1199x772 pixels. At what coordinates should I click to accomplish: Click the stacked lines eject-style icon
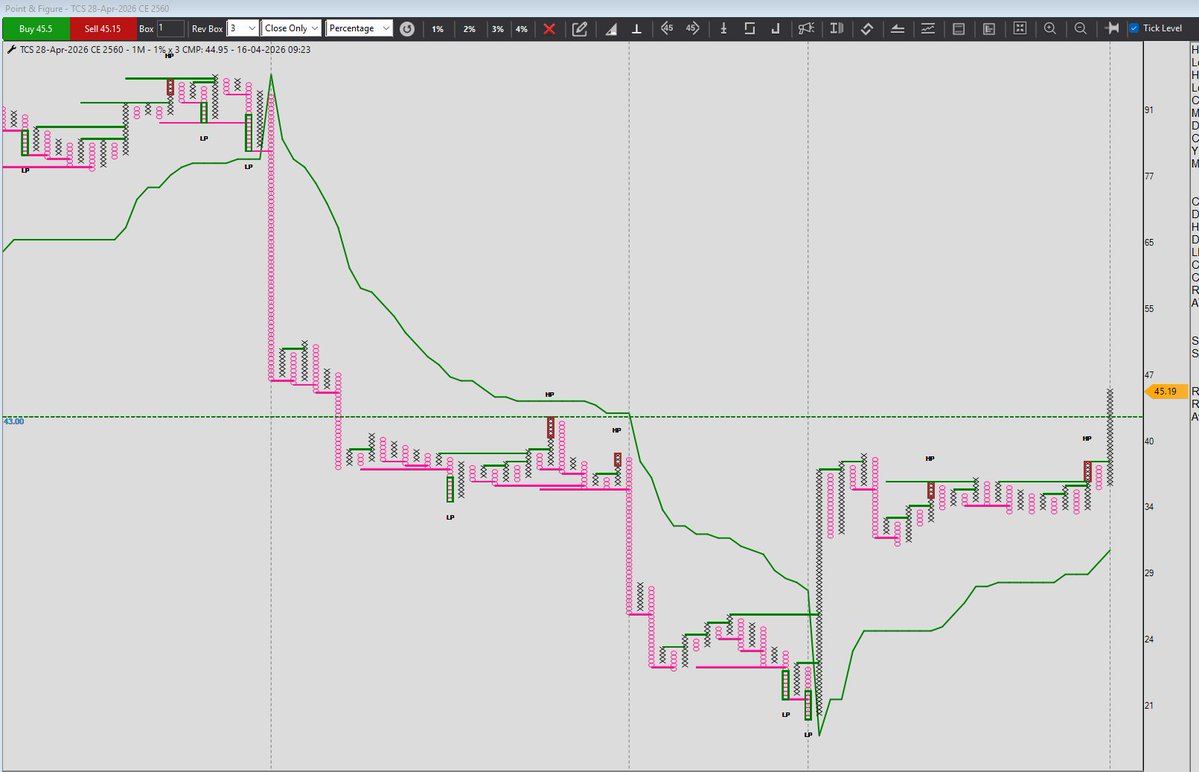click(x=898, y=28)
